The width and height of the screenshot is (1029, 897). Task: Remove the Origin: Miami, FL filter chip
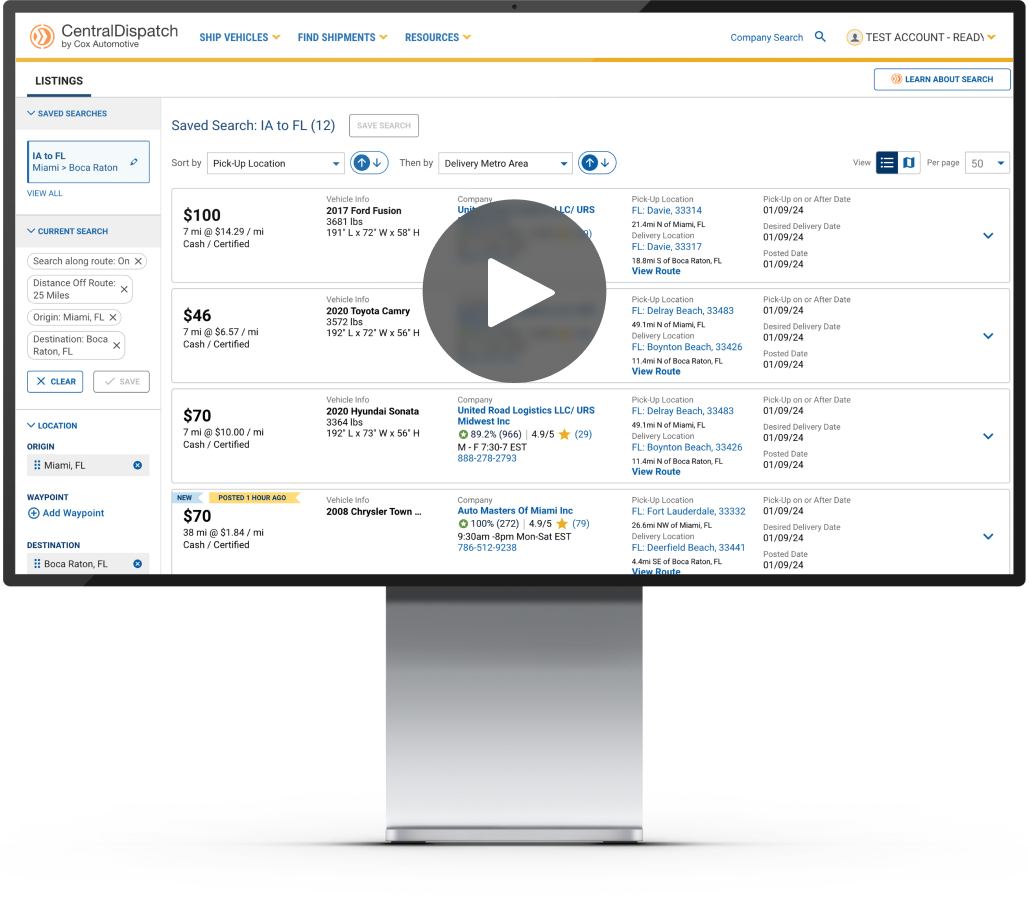click(113, 317)
